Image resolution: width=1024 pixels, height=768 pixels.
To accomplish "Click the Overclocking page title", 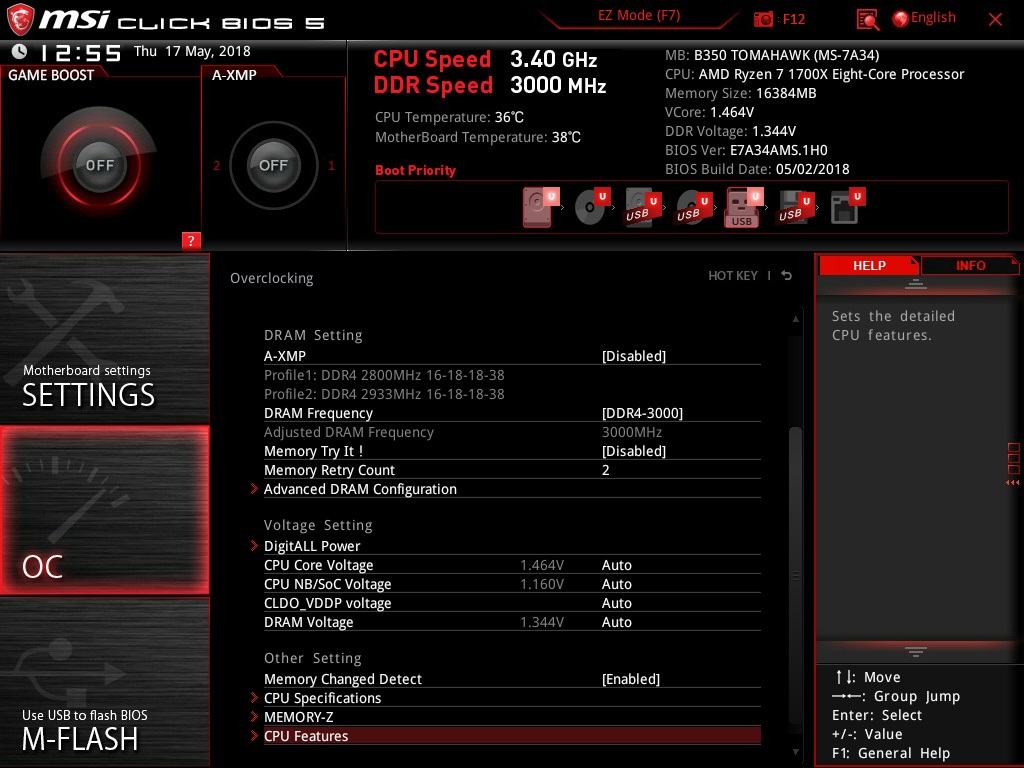I will coord(272,278).
